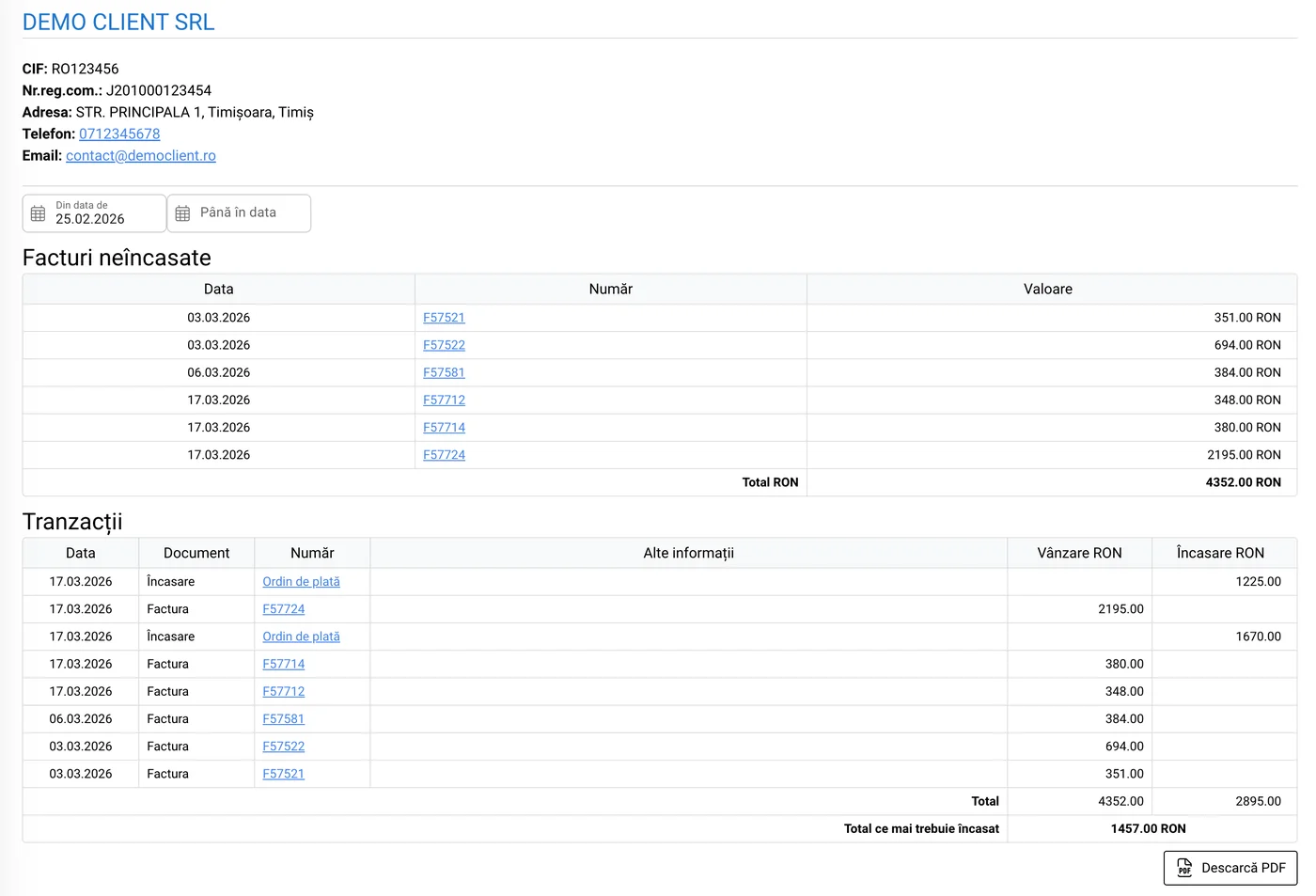Open F57521 in the Tranzacții table

click(283, 774)
